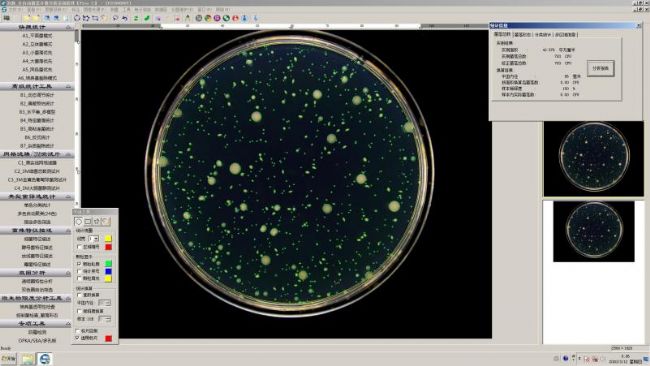Click the green double-arrow refresh icon in toolbar
The image size is (650, 366).
tap(136, 18)
